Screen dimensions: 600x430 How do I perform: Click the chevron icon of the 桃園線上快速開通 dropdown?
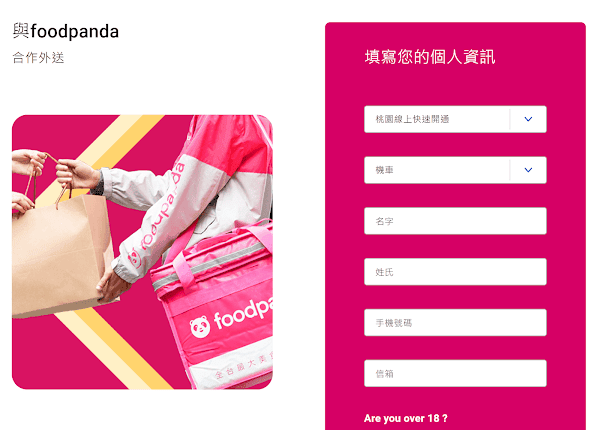tap(528, 119)
